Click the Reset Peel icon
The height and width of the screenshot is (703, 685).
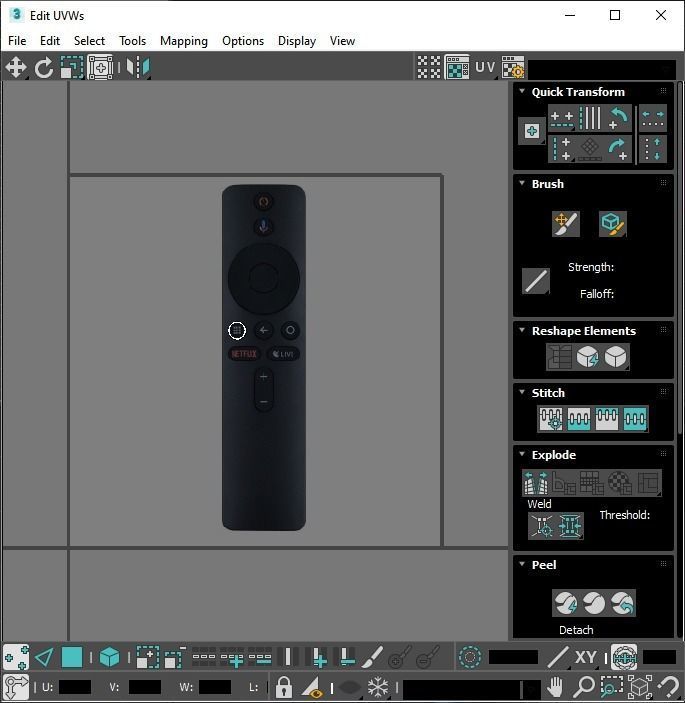[622, 603]
